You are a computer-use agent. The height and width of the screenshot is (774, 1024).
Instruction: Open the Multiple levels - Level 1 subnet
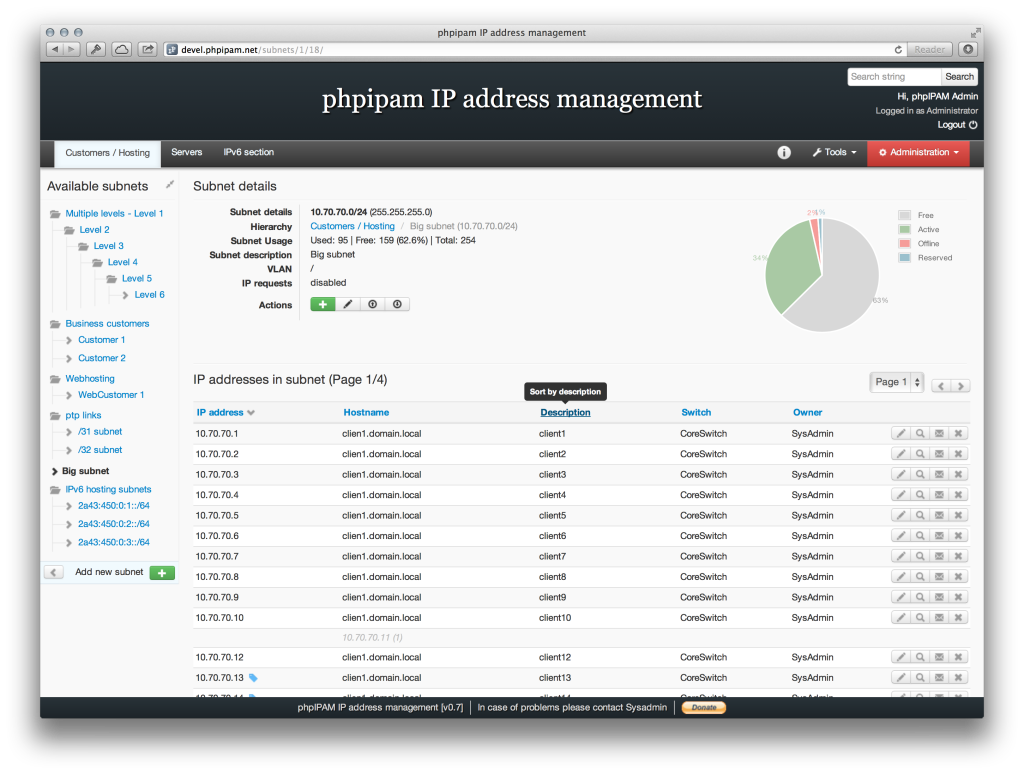114,214
